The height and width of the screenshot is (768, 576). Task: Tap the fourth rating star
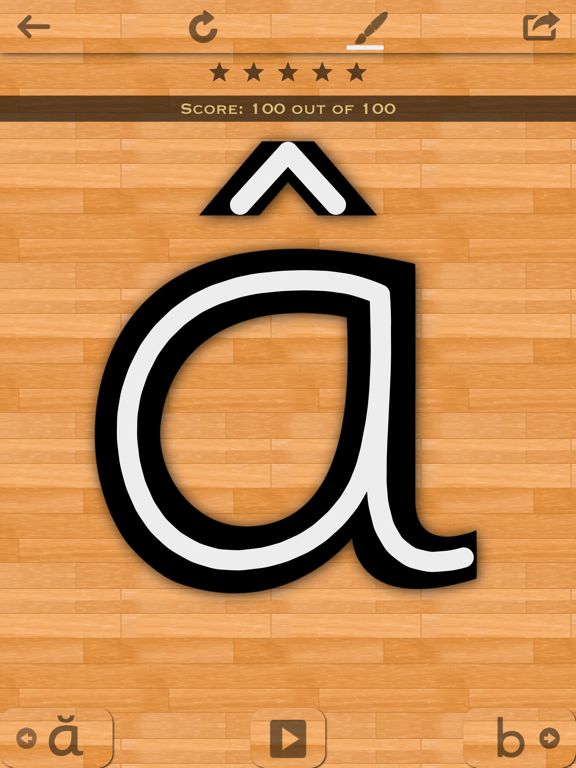point(322,72)
